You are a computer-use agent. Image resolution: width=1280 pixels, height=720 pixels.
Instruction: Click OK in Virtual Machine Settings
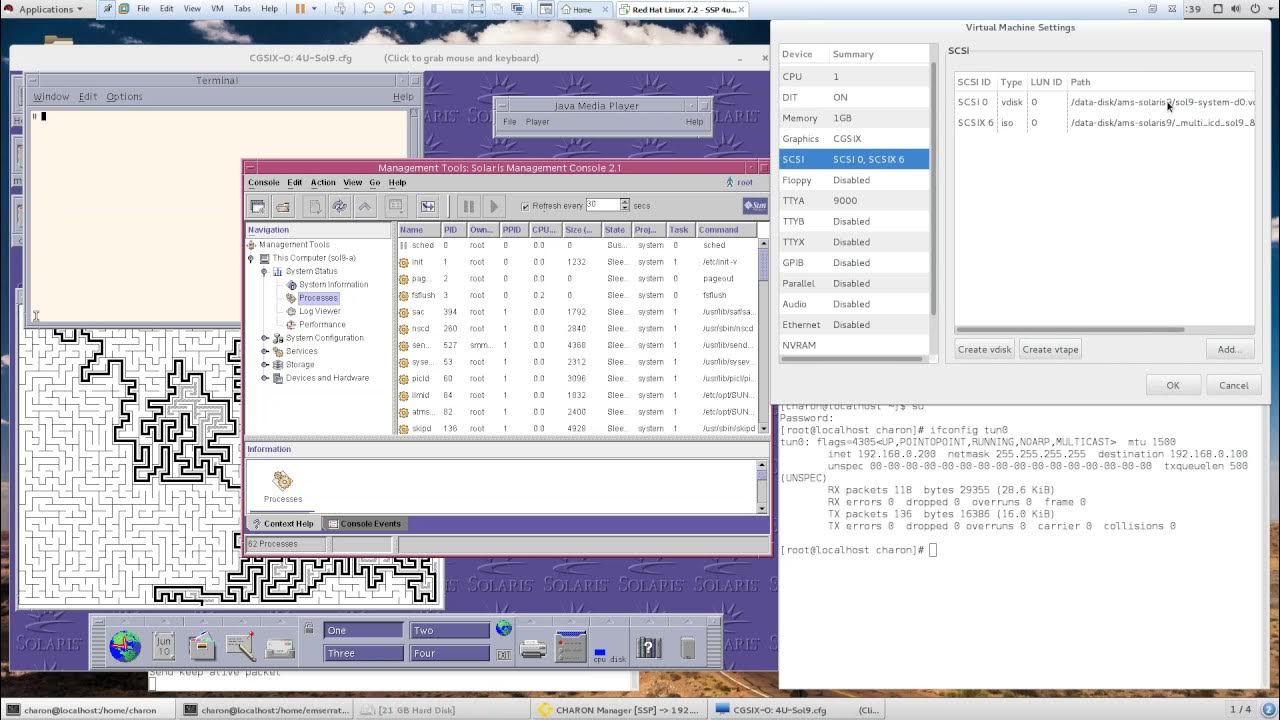coord(1173,385)
